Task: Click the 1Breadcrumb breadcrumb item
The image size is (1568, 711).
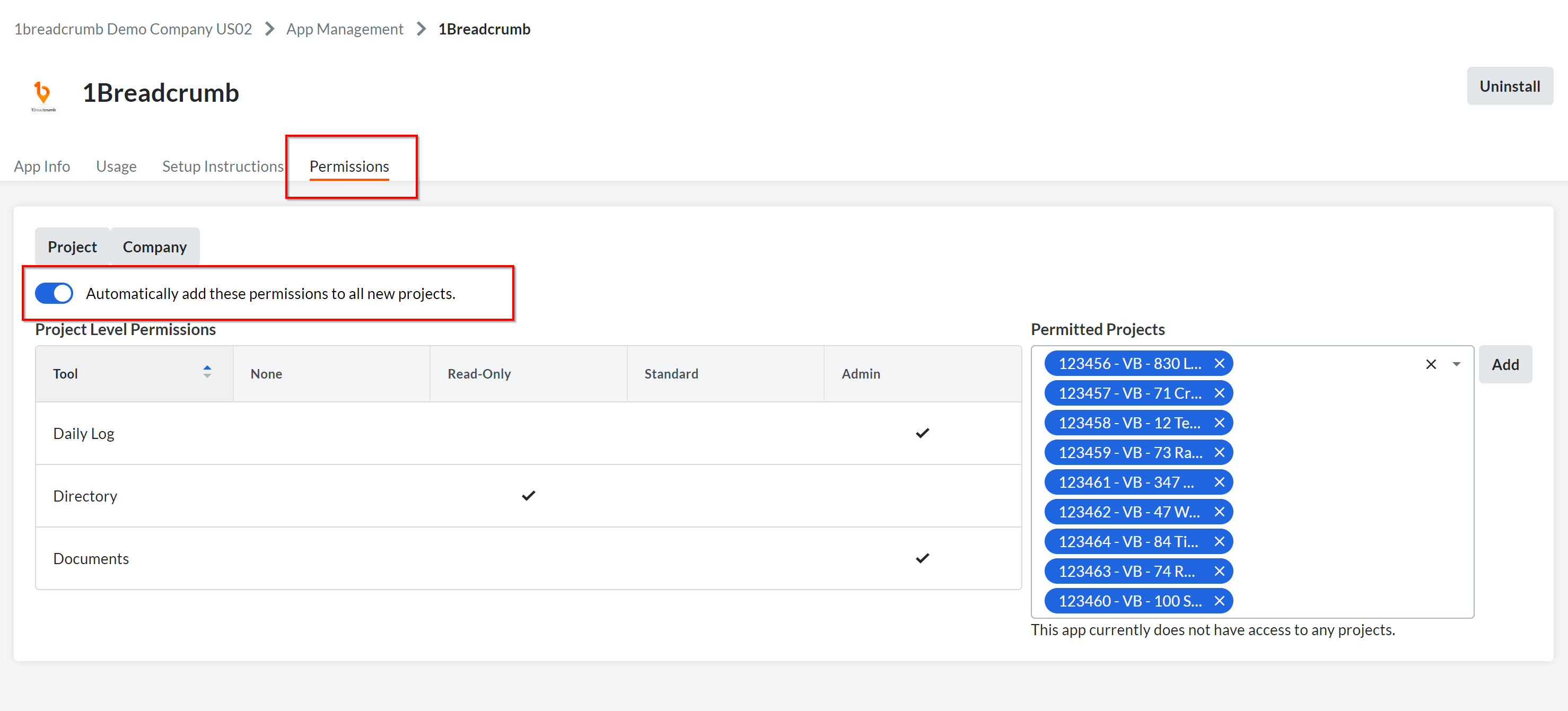Action: pyautogui.click(x=484, y=29)
